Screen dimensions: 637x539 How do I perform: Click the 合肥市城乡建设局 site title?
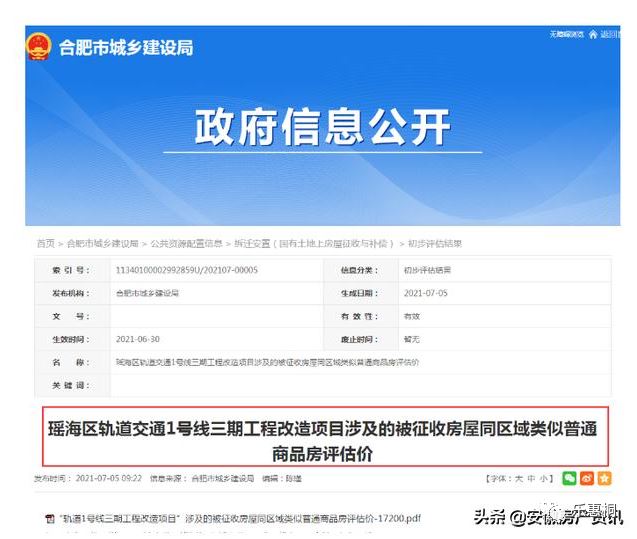126,47
